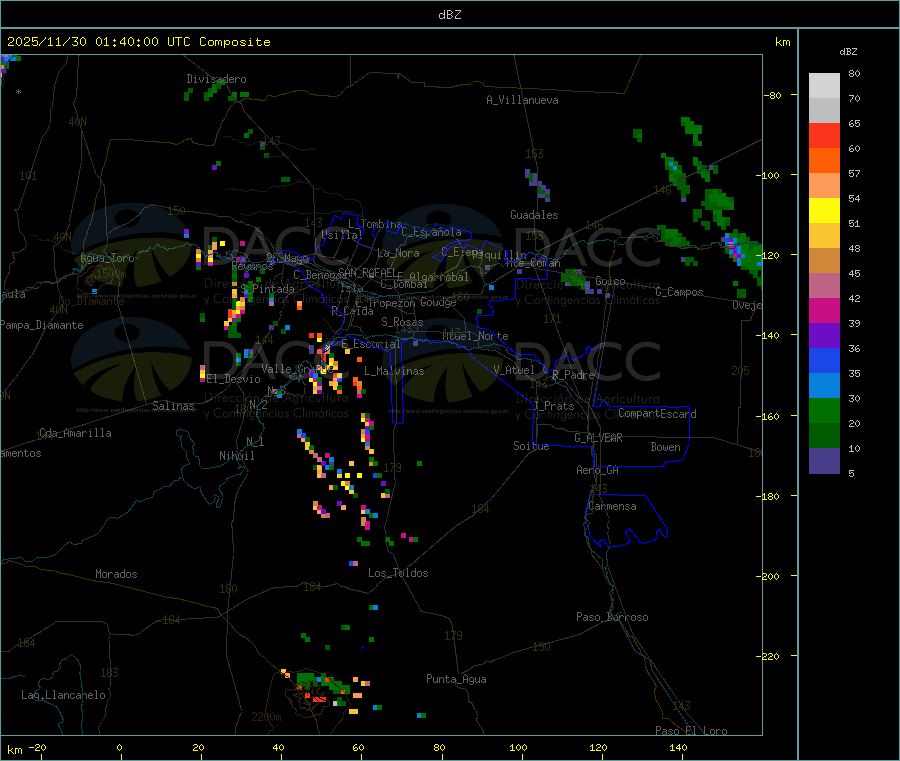Click the Paso_Barroso map label
The height and width of the screenshot is (761, 900).
pyautogui.click(x=612, y=617)
